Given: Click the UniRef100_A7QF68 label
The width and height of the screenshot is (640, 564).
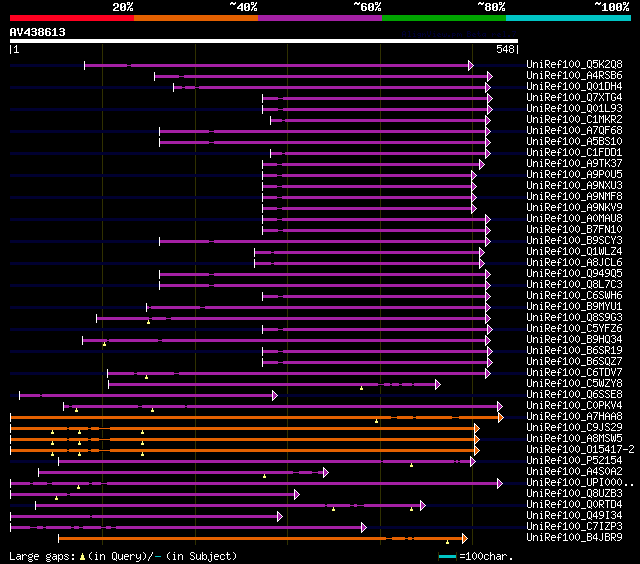Looking at the screenshot, I should click(574, 130).
